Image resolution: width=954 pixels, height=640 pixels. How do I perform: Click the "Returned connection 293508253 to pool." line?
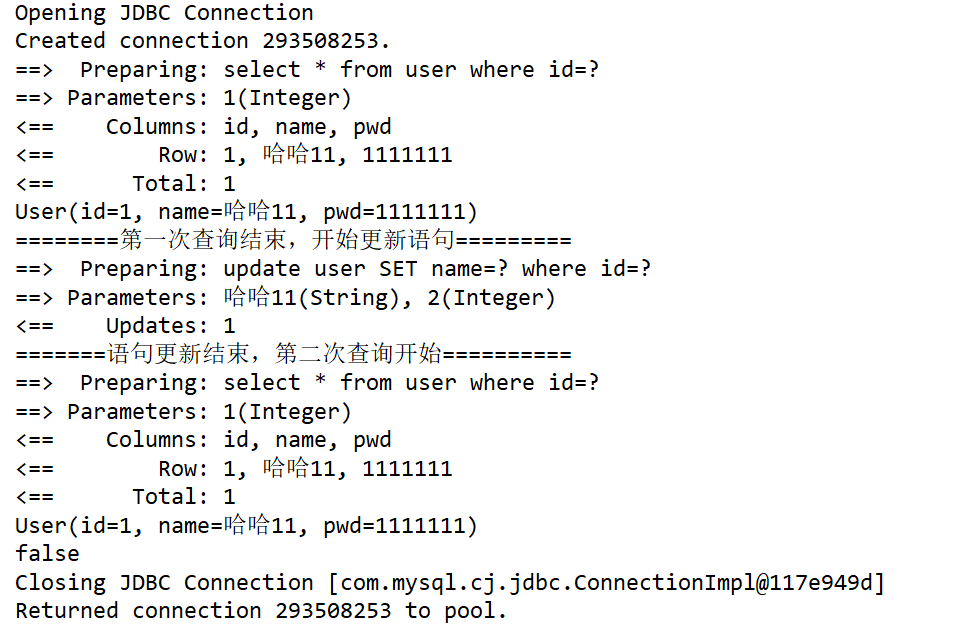(261, 611)
